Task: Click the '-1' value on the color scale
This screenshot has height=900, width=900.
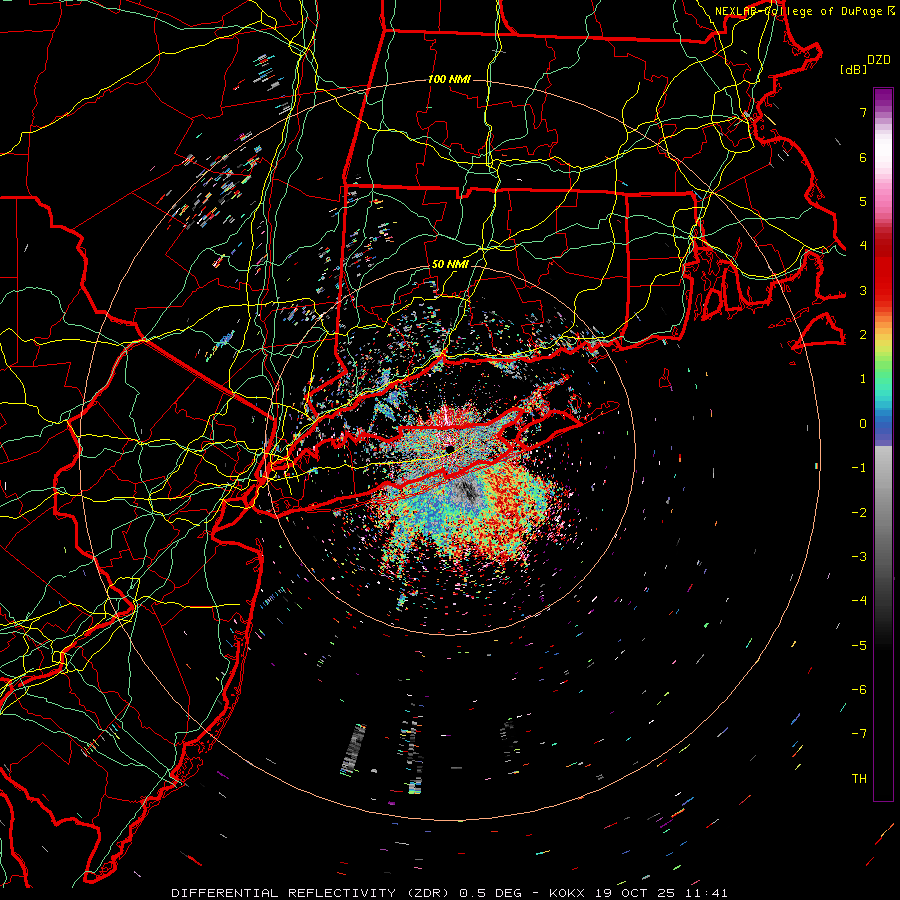Action: tap(859, 468)
